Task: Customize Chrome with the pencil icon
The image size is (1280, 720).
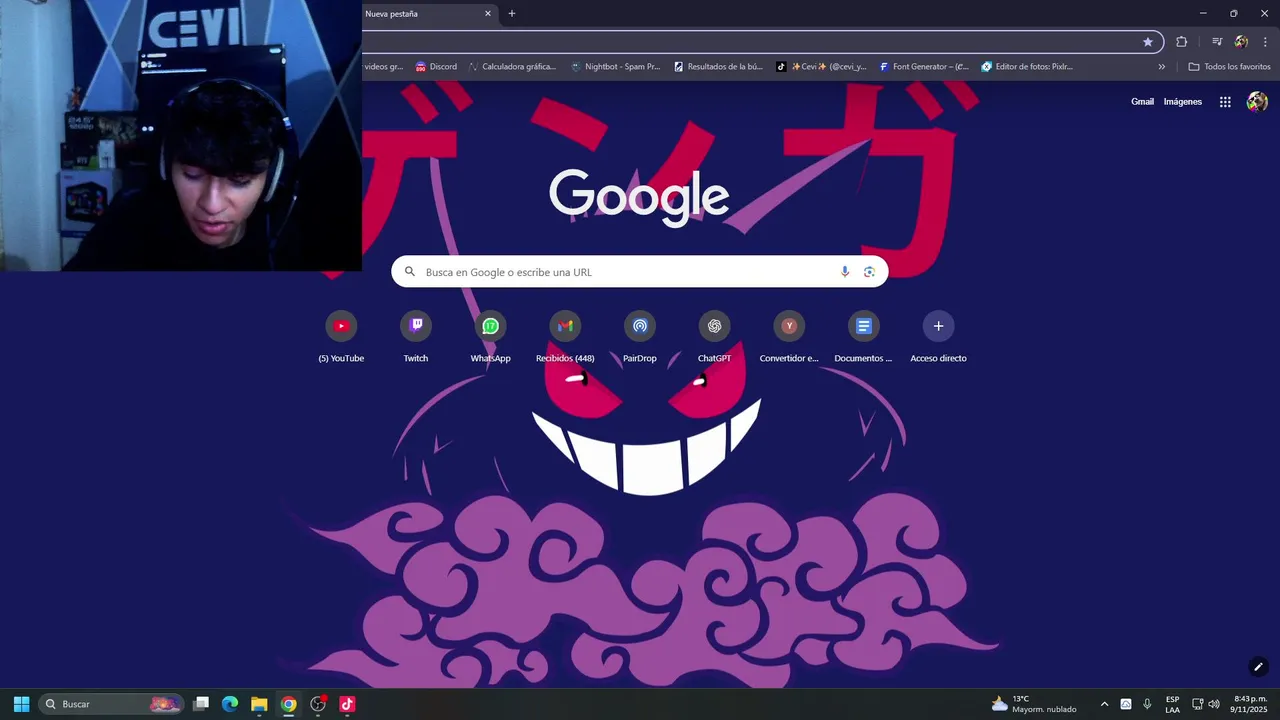Action: click(x=1258, y=667)
